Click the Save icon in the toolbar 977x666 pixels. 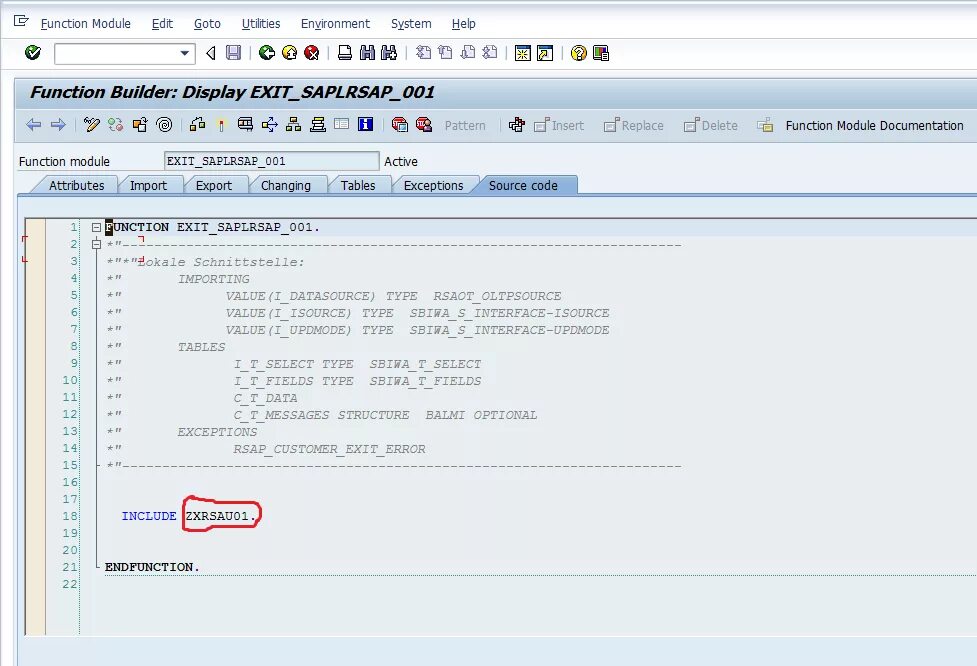[x=234, y=54]
